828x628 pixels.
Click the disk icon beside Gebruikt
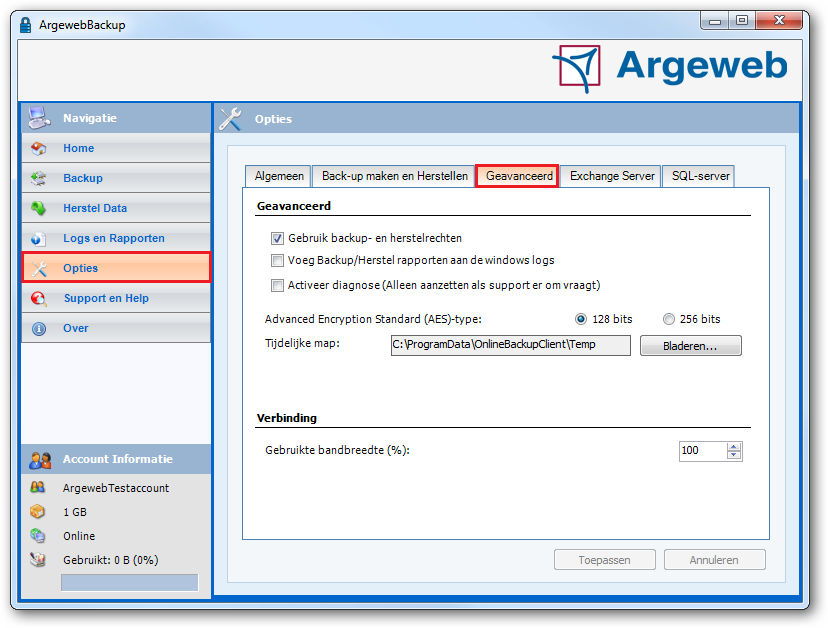pos(37,559)
